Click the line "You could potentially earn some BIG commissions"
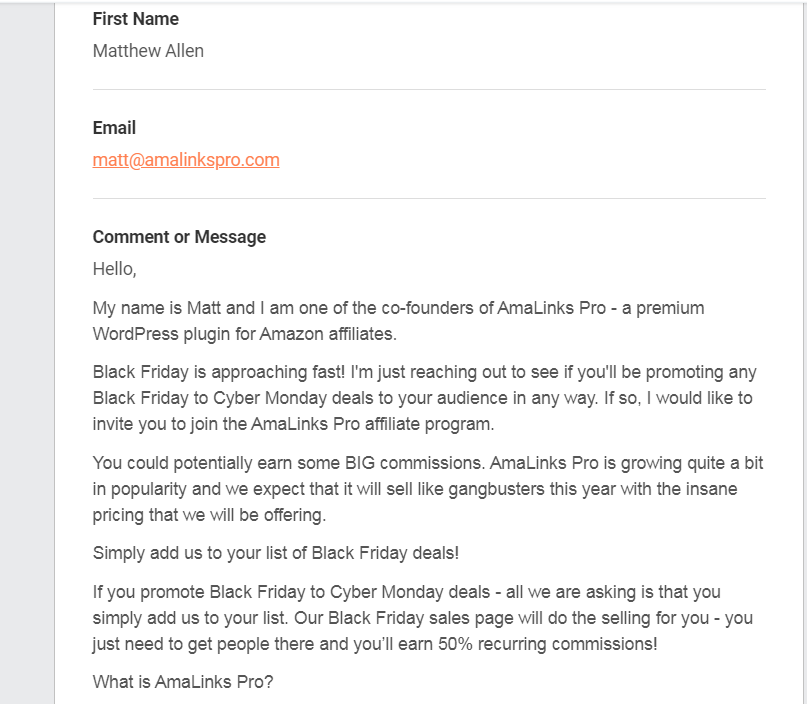 [424, 463]
